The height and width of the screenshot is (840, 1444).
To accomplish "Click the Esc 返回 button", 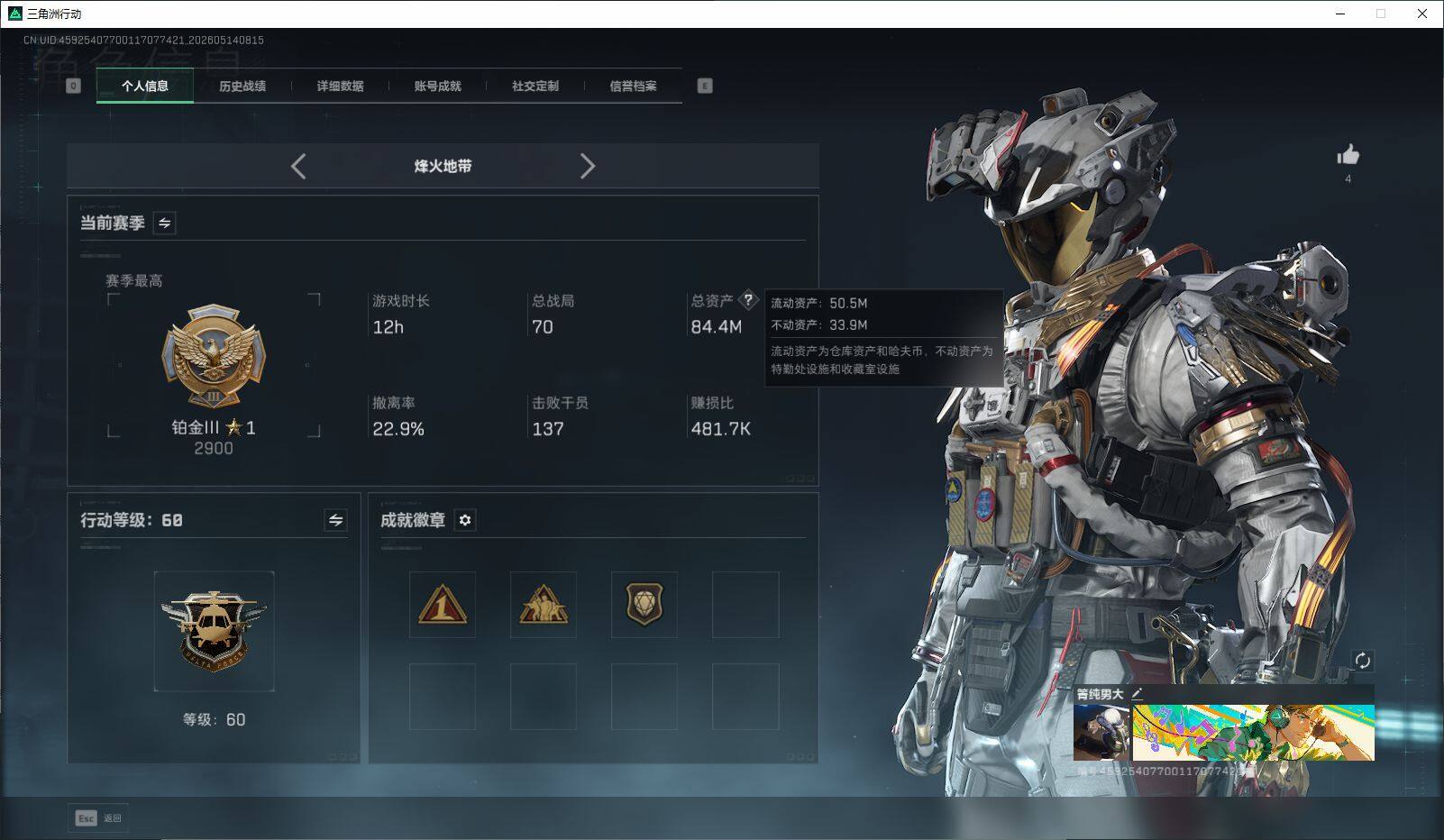I will [98, 818].
